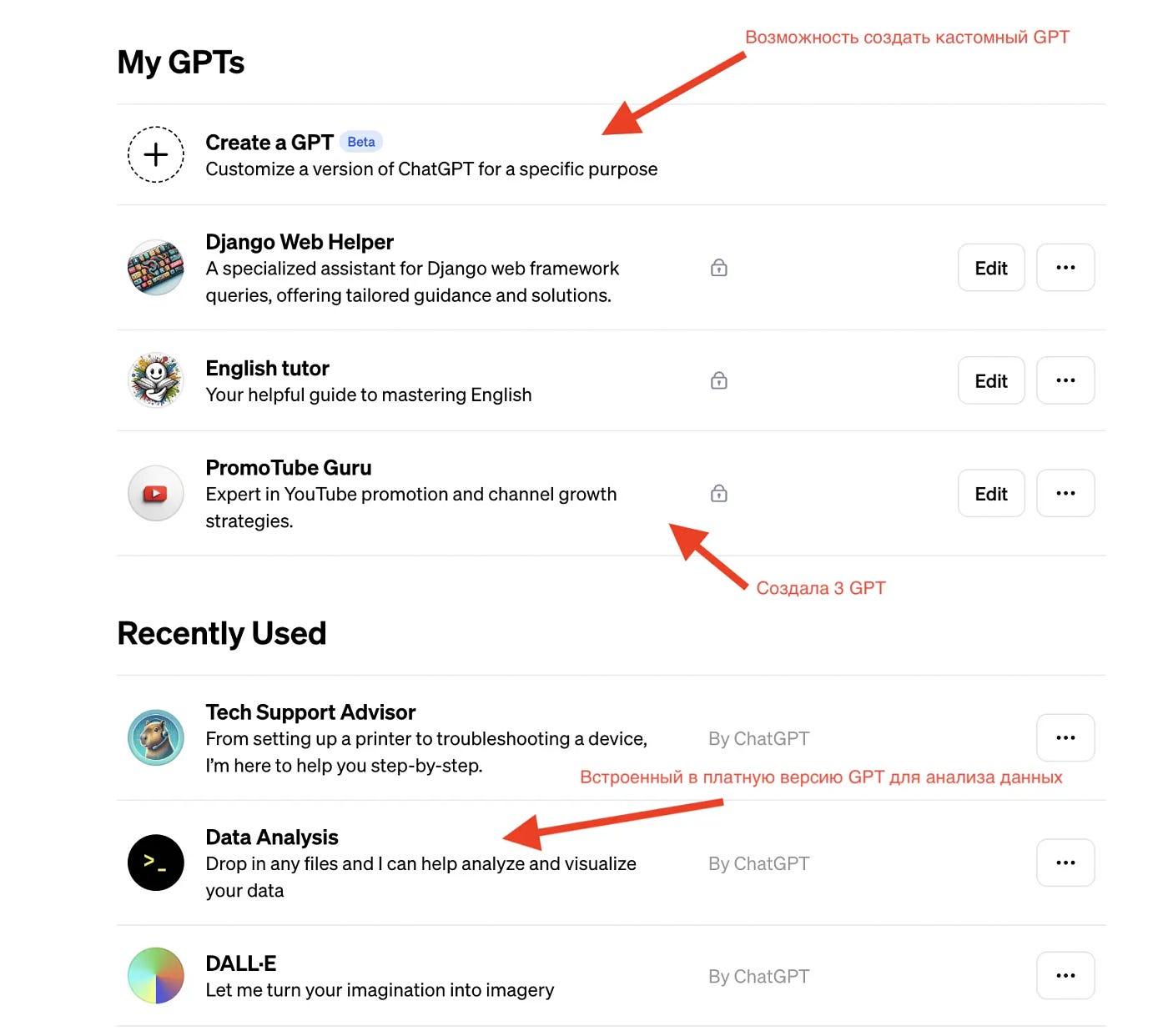Edit the English tutor GPT
Image resolution: width=1168 pixels, height=1036 pixels.
click(991, 380)
